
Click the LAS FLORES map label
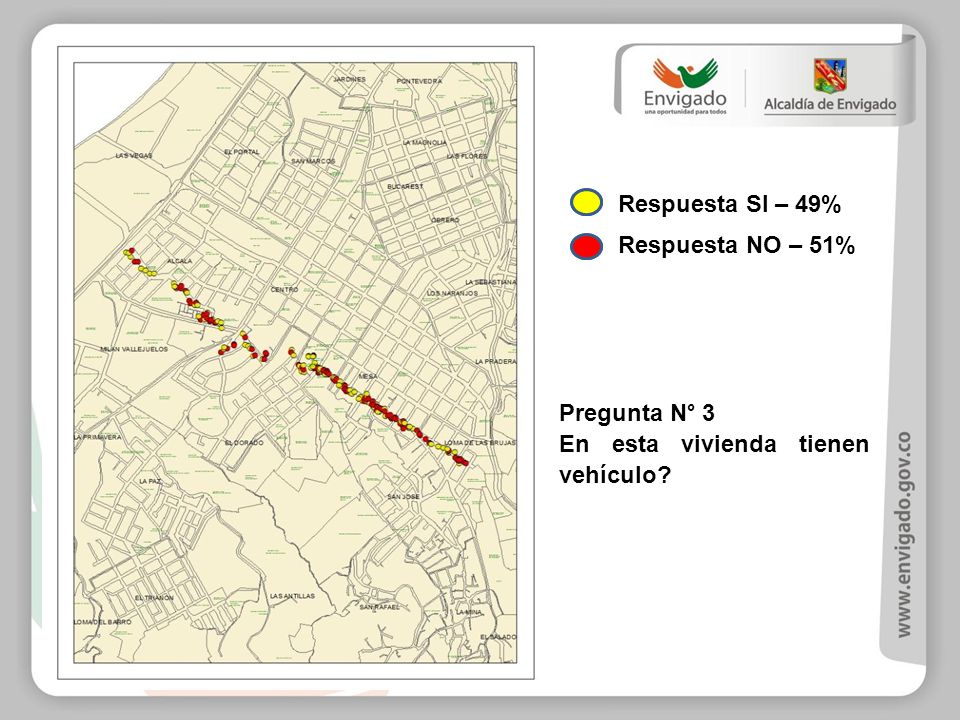(x=467, y=156)
